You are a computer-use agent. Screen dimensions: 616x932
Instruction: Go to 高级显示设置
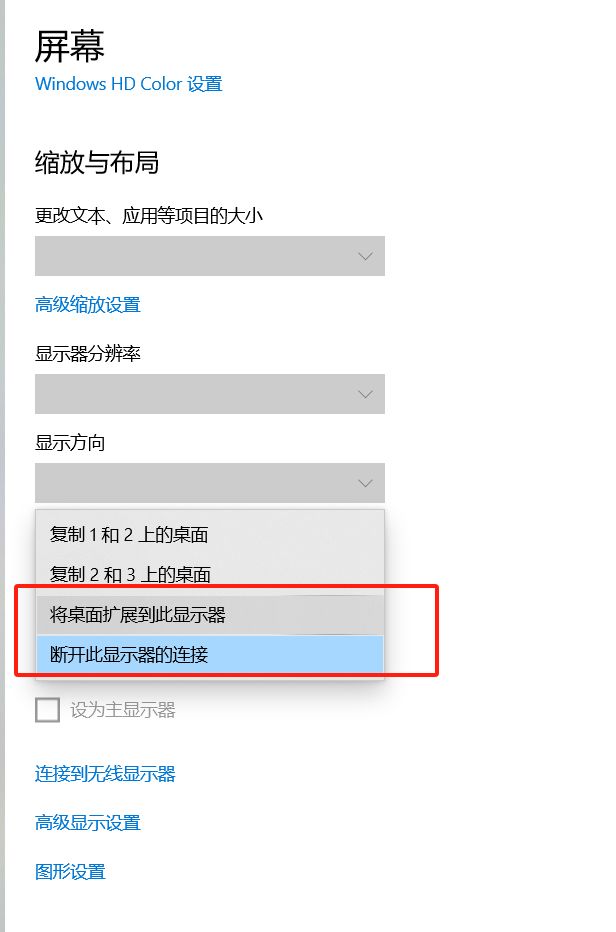(x=88, y=823)
